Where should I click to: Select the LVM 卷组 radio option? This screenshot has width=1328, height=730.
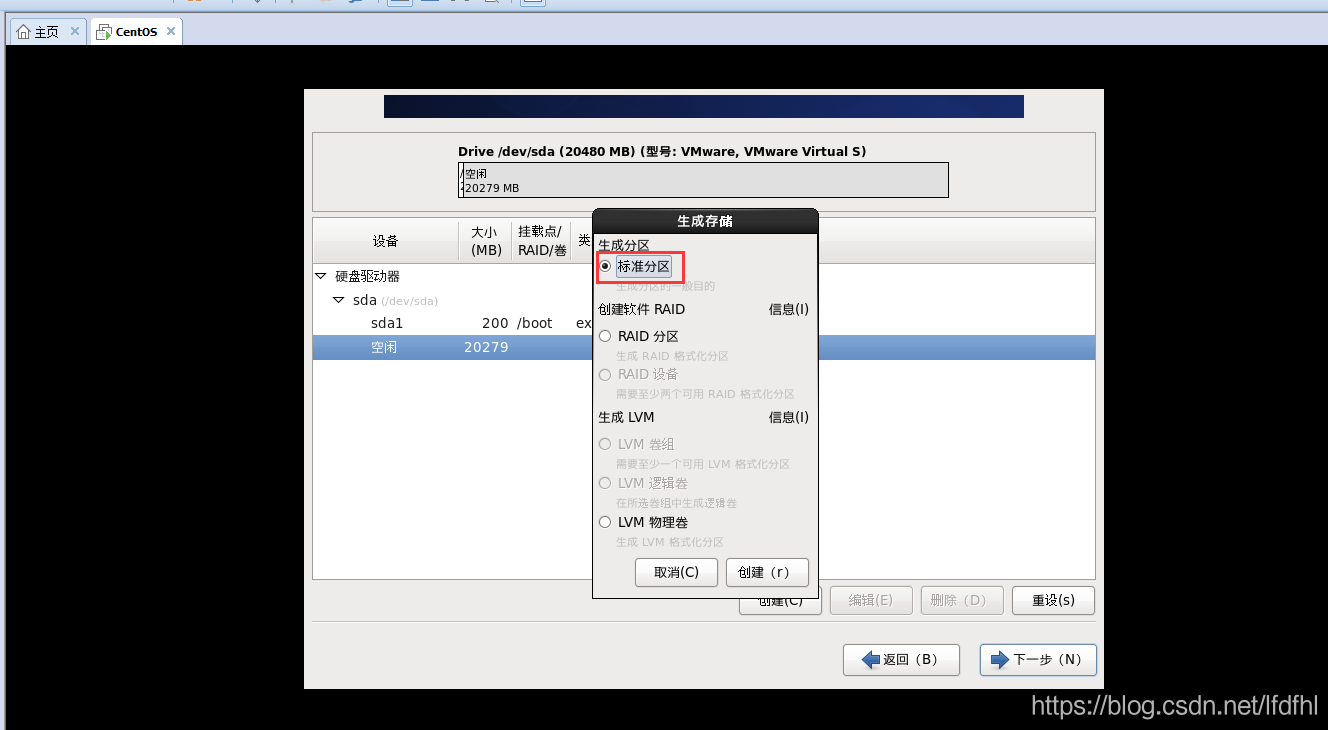click(x=605, y=444)
